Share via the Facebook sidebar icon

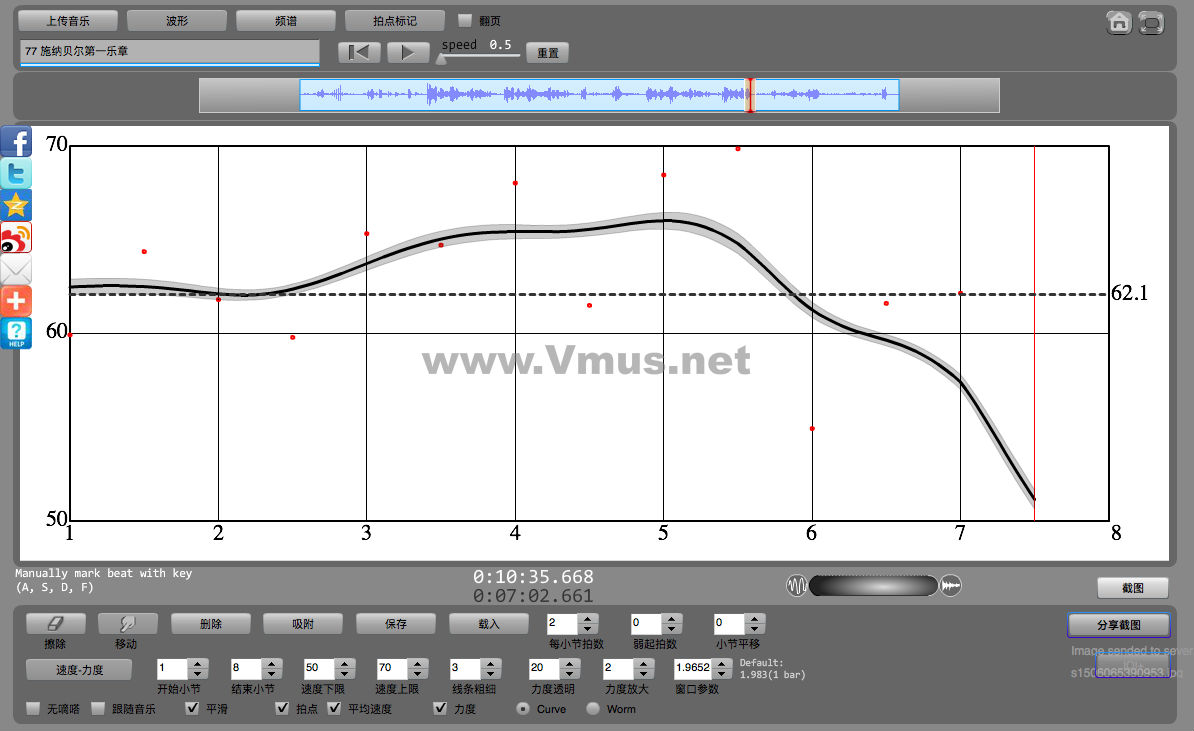tap(16, 142)
